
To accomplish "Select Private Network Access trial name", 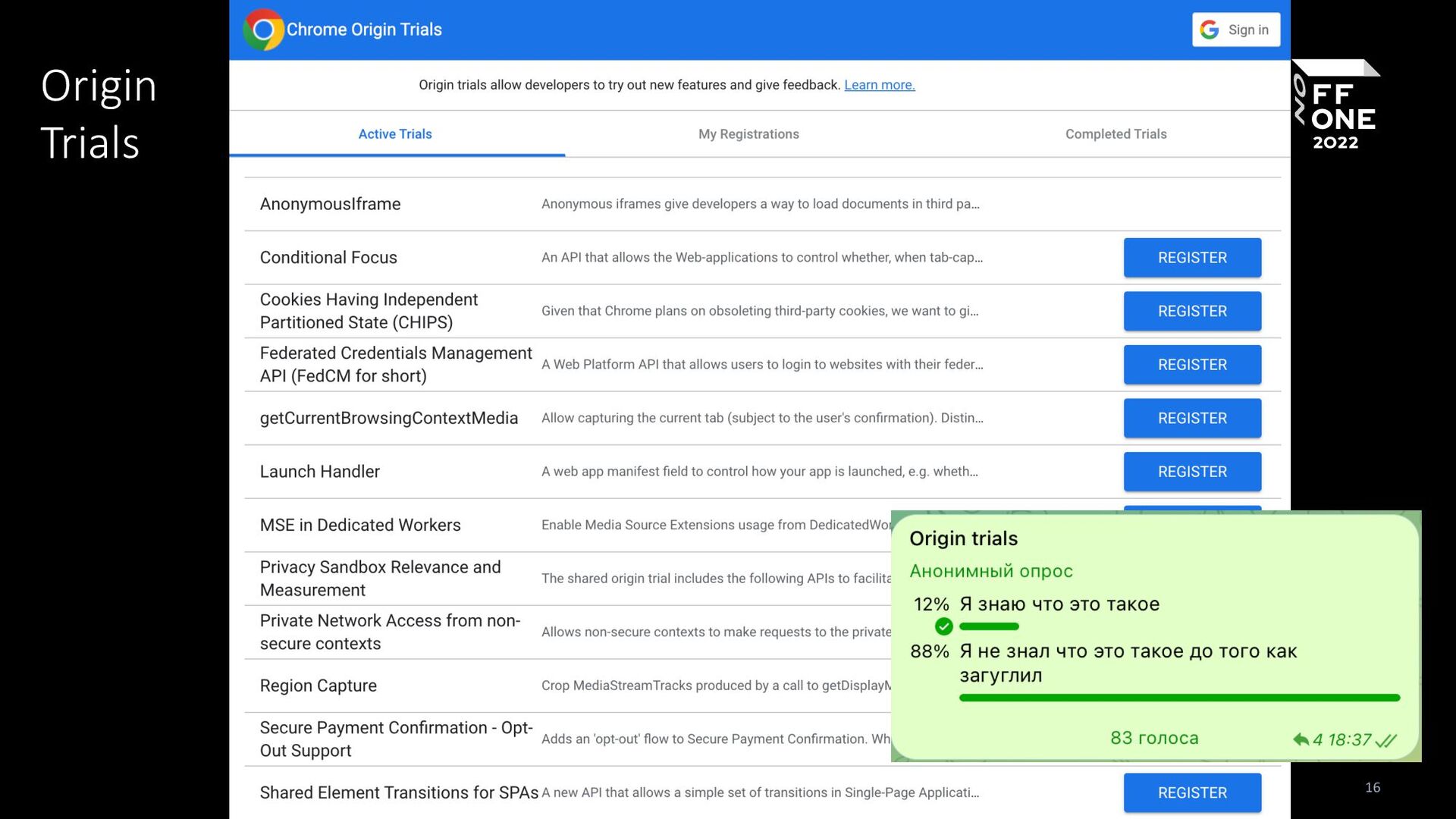I will (x=390, y=632).
